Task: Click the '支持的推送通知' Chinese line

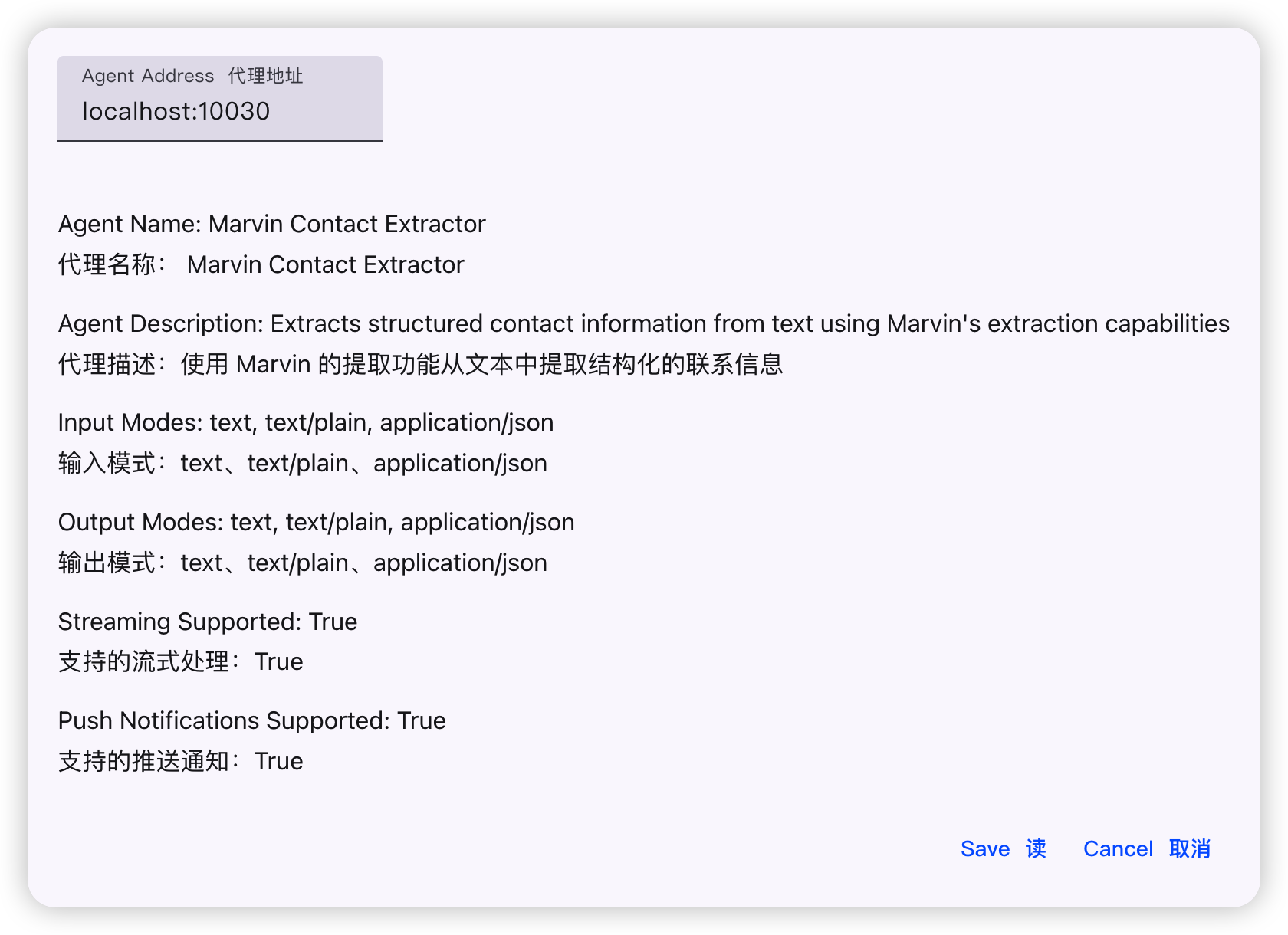Action: pyautogui.click(x=180, y=761)
